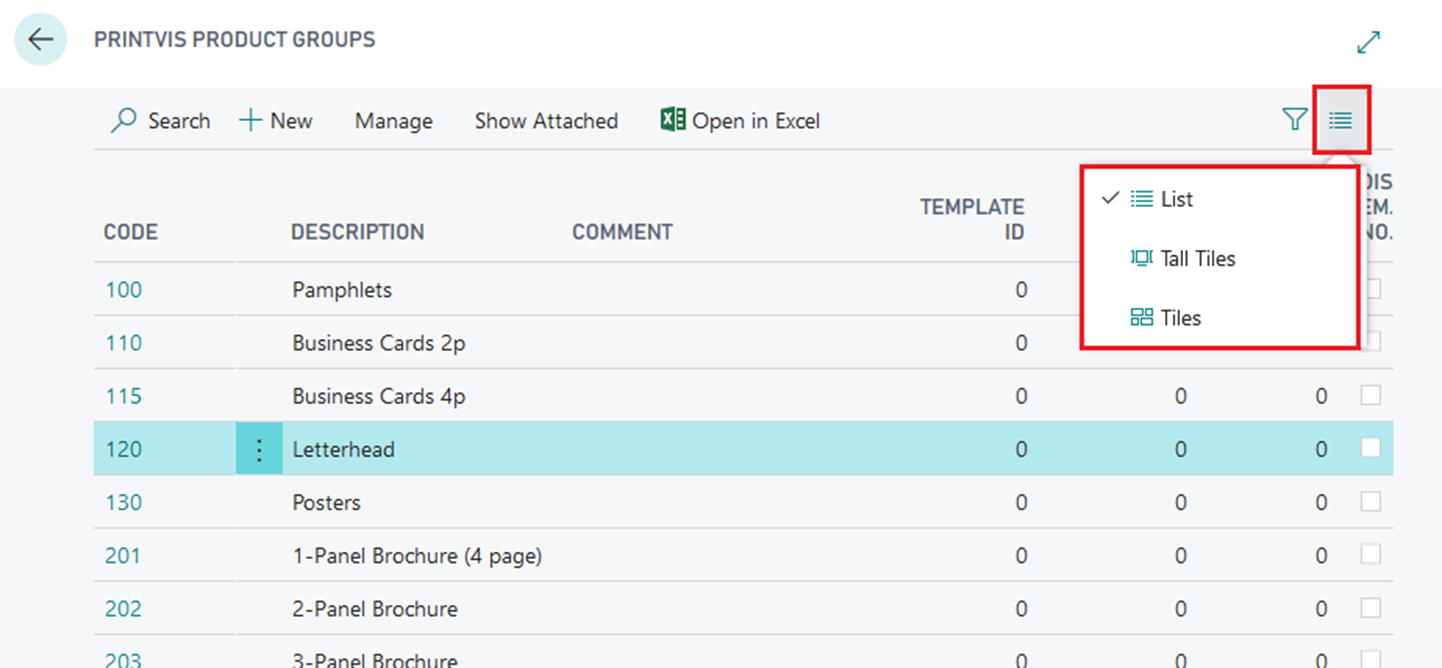Click the expand page diagonal arrows icon

pos(1368,42)
